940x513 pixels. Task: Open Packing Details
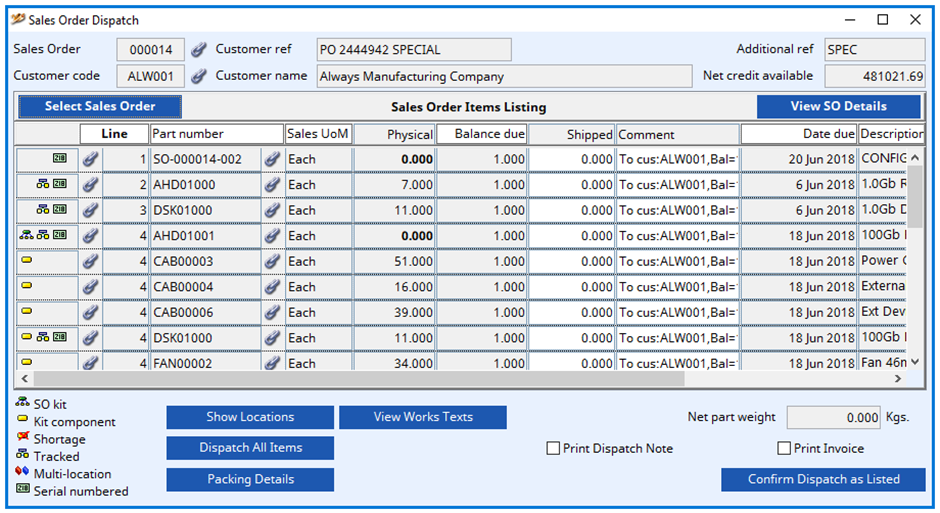click(250, 480)
